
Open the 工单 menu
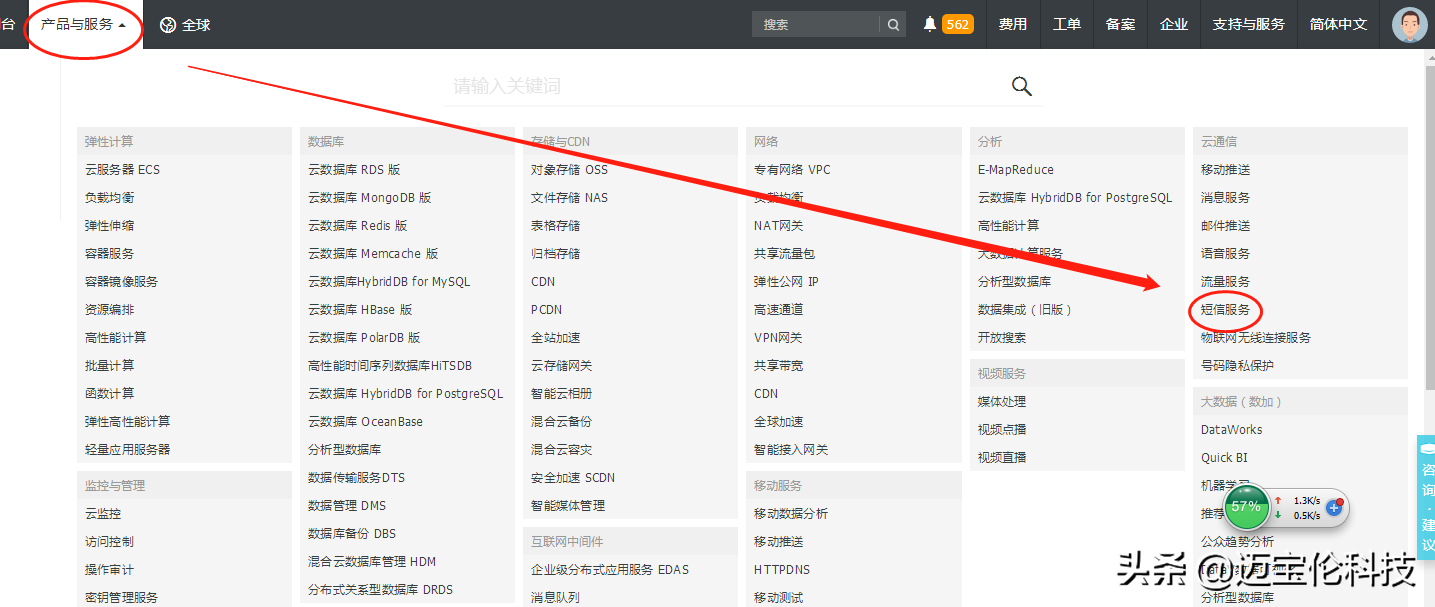(x=1067, y=24)
